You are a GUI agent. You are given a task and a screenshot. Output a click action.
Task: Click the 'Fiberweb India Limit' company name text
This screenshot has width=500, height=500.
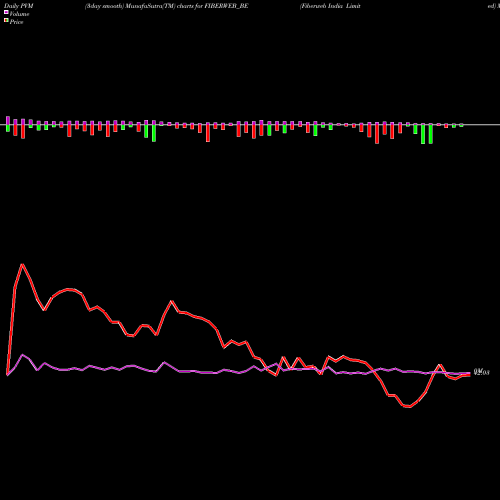[x=330, y=6]
